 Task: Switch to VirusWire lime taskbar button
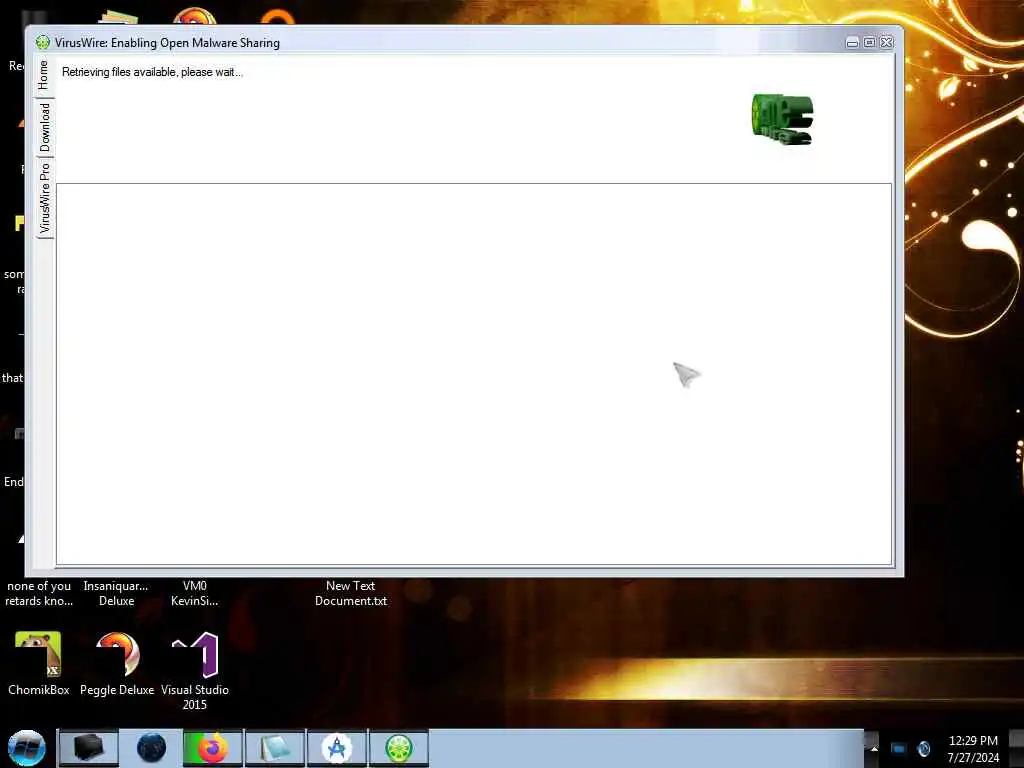399,748
